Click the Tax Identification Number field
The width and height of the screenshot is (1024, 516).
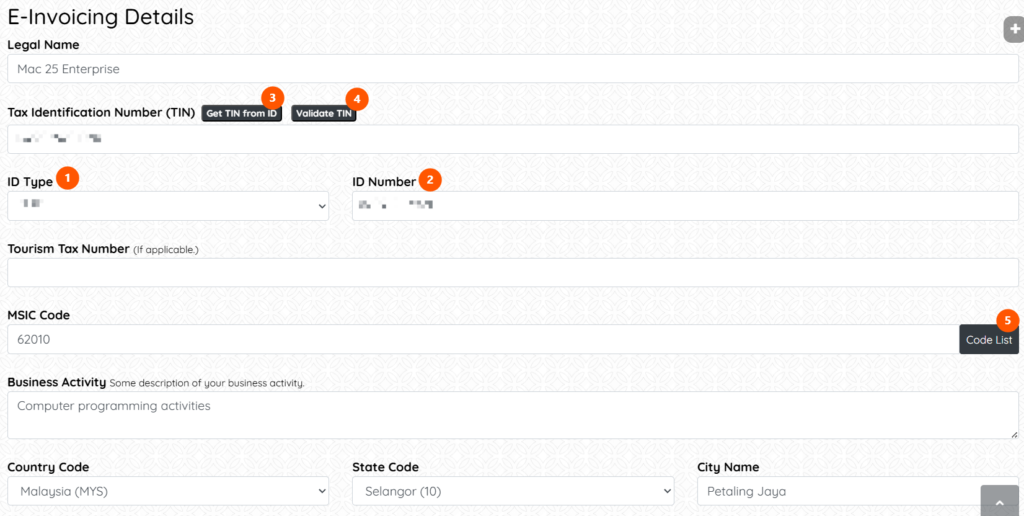[513, 139]
